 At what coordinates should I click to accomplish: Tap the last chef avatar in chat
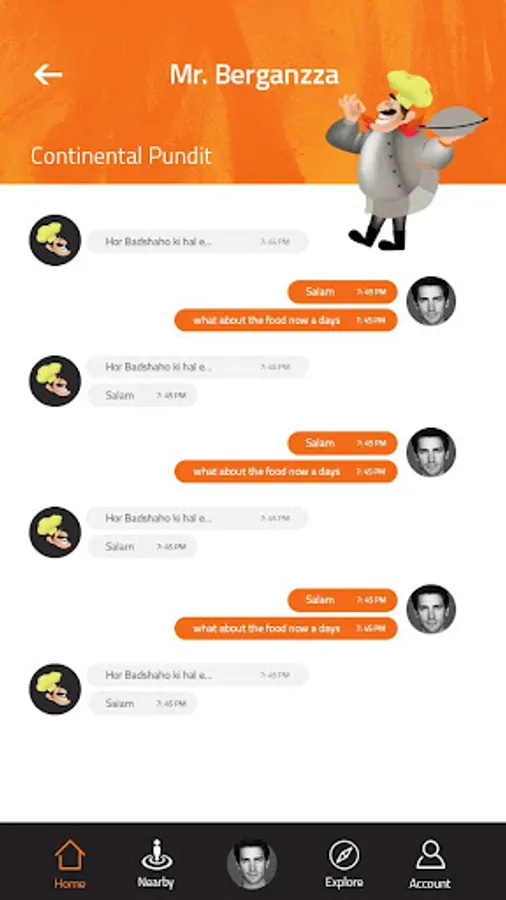pyautogui.click(x=55, y=689)
